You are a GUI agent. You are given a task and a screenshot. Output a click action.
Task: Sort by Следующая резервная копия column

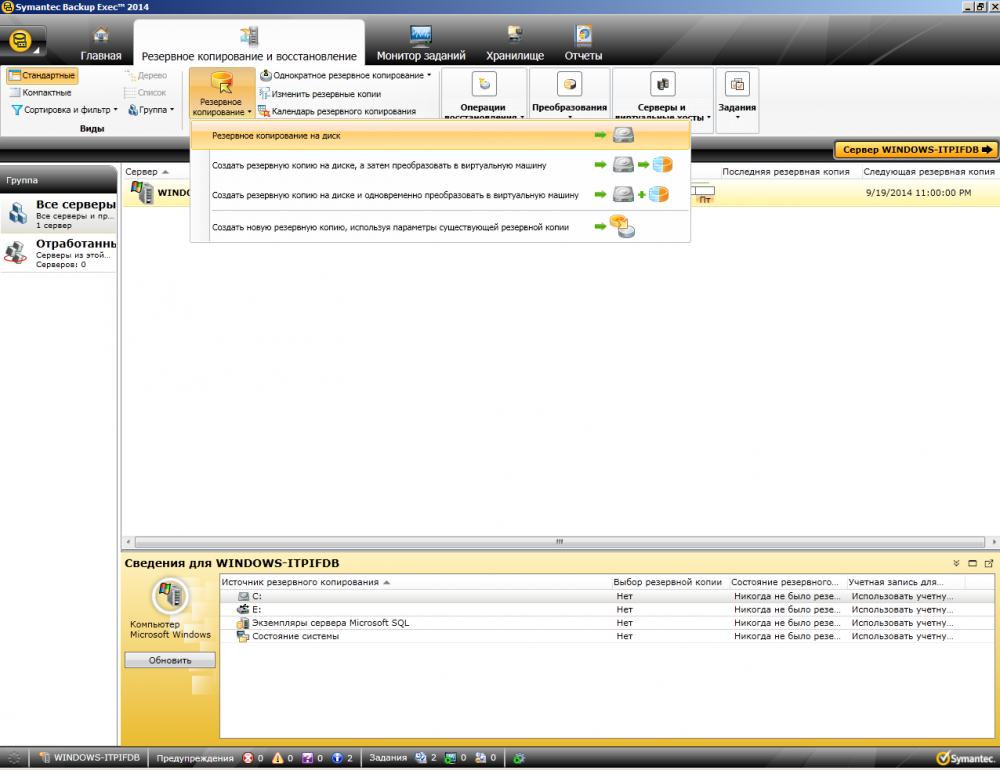(929, 172)
